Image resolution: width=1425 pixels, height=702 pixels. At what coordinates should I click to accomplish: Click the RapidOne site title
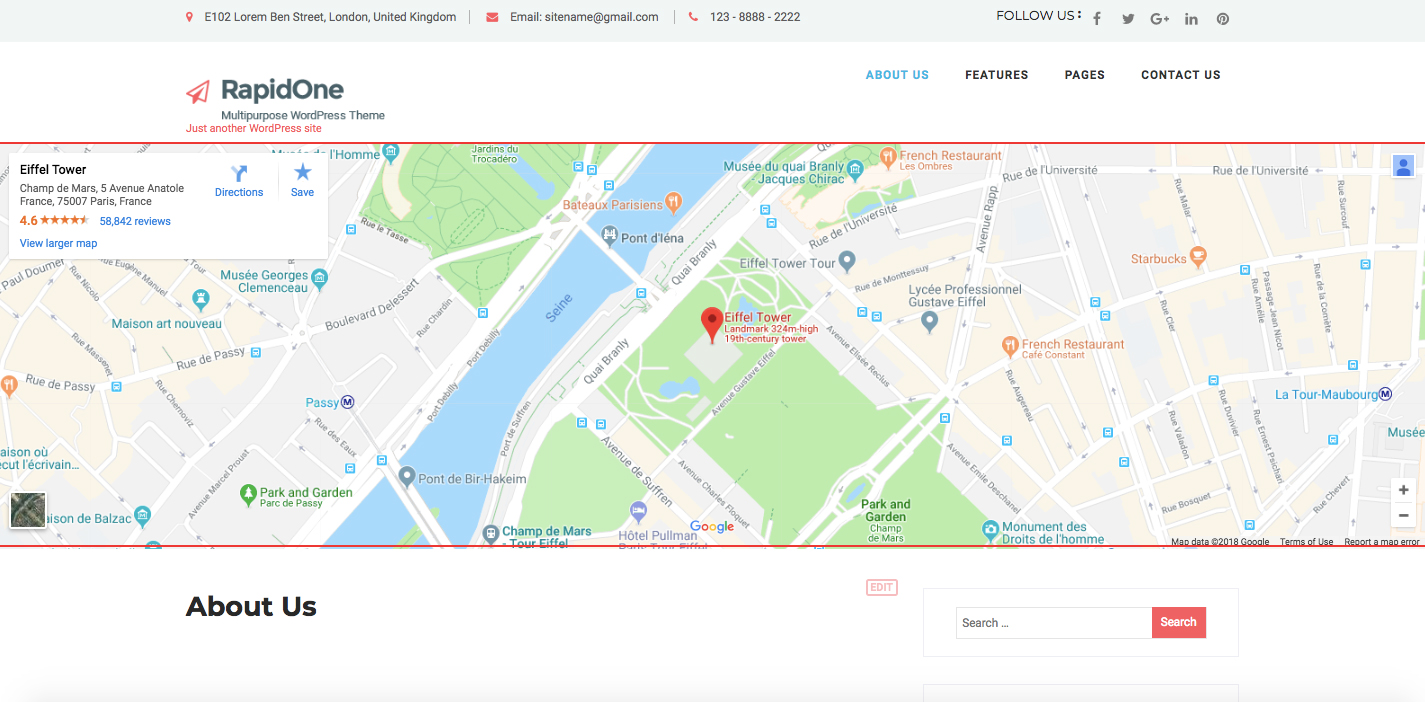click(x=282, y=90)
